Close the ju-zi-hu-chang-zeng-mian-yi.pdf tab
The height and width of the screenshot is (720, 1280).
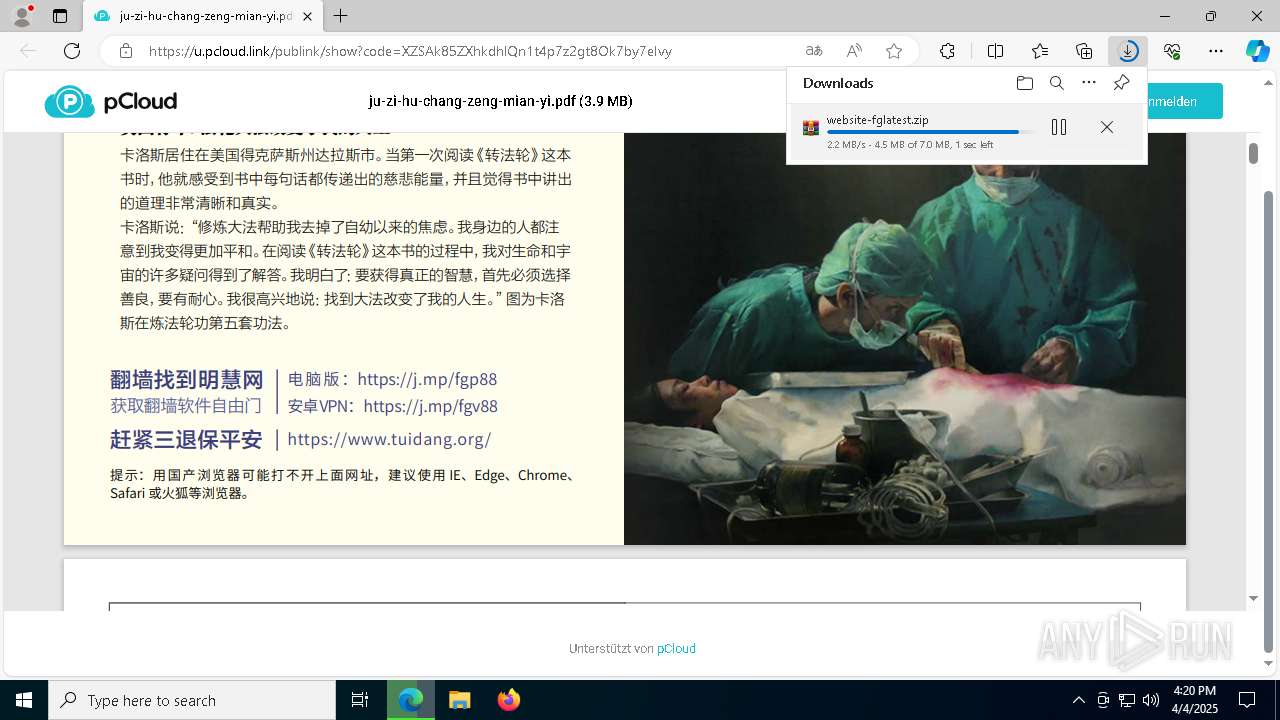coord(307,16)
